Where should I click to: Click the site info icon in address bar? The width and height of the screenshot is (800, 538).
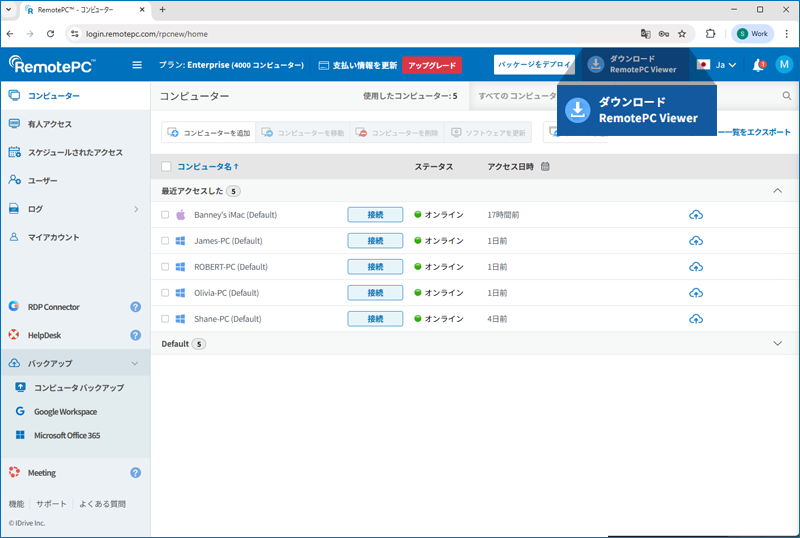[74, 34]
